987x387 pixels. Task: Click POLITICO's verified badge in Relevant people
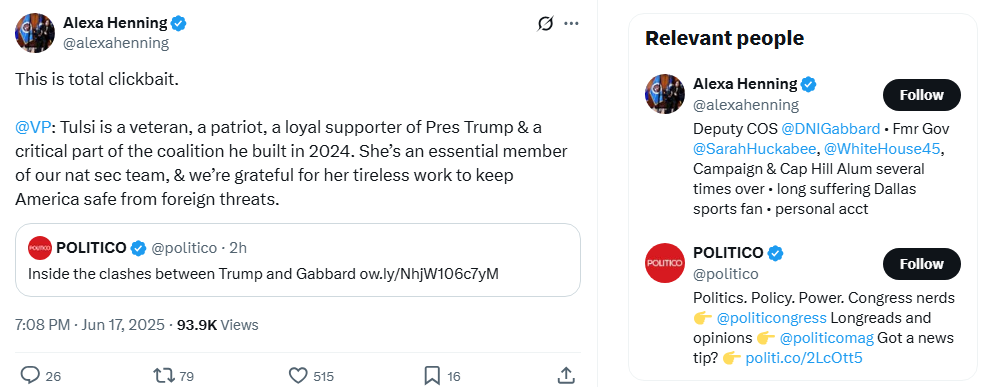pos(776,253)
